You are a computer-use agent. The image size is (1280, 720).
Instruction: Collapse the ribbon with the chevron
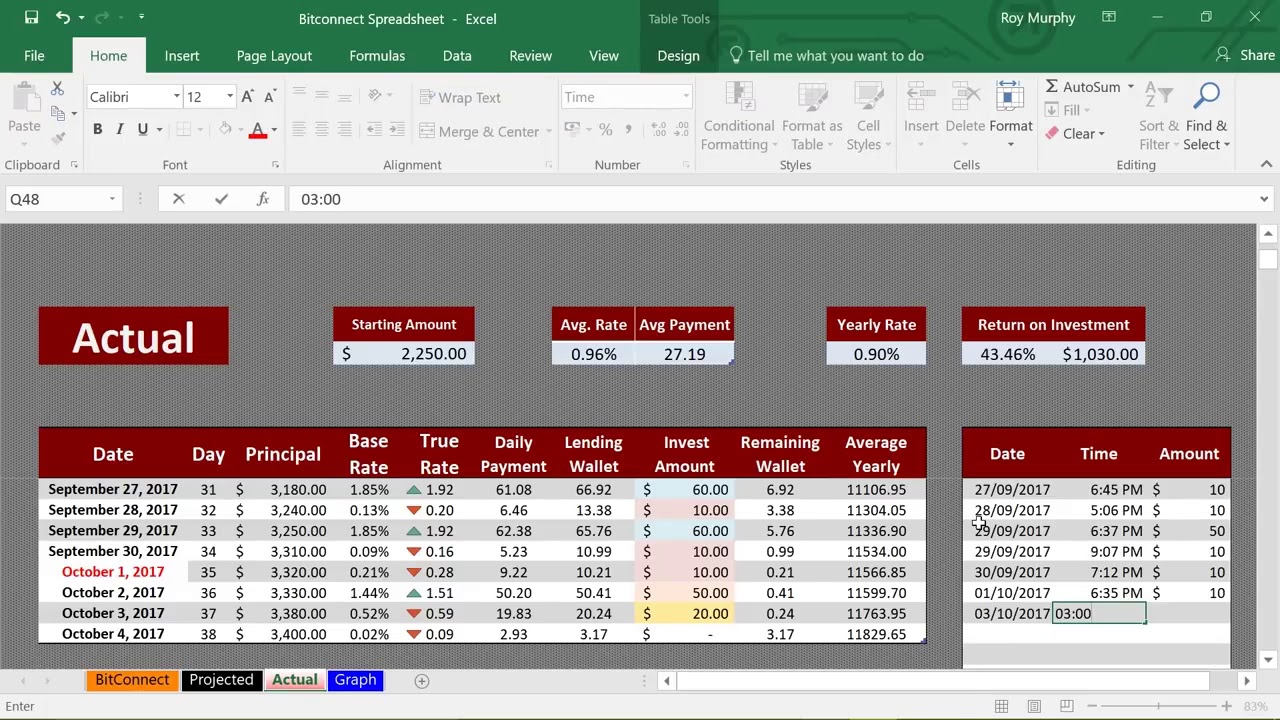point(1266,164)
